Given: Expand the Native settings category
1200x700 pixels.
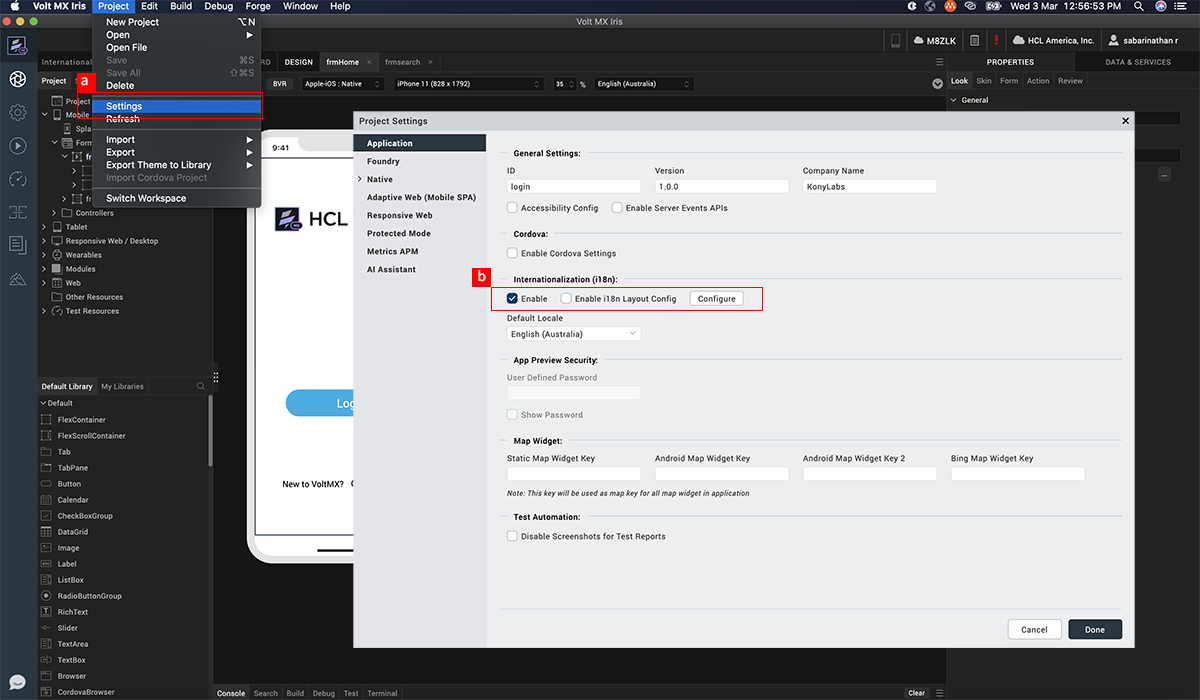Looking at the screenshot, I should tap(360, 180).
